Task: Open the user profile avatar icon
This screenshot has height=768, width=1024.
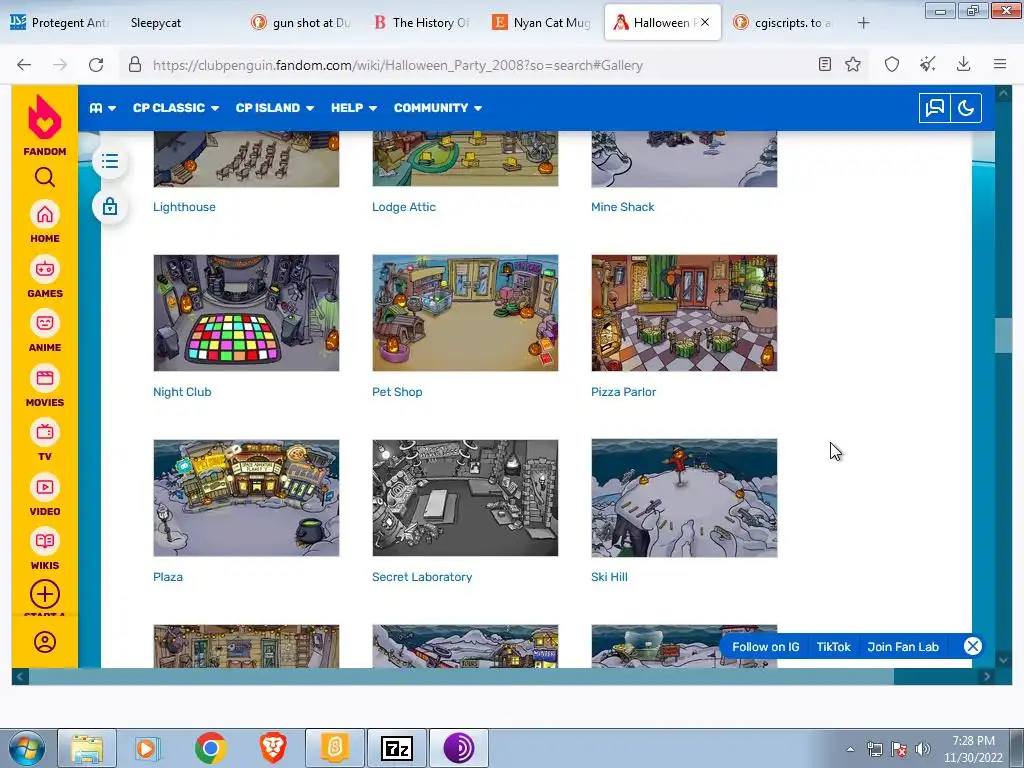Action: coord(44,642)
